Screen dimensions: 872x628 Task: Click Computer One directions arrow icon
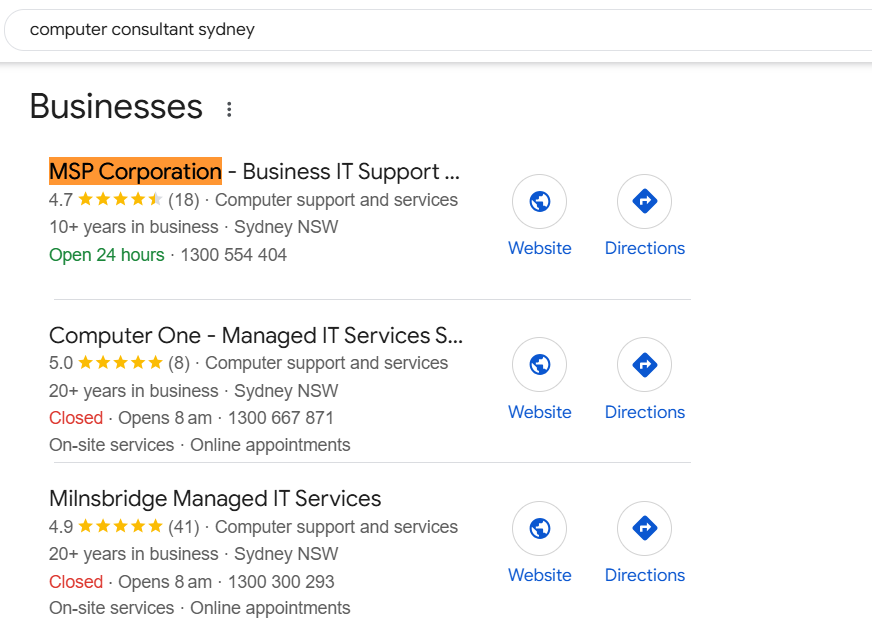644,365
